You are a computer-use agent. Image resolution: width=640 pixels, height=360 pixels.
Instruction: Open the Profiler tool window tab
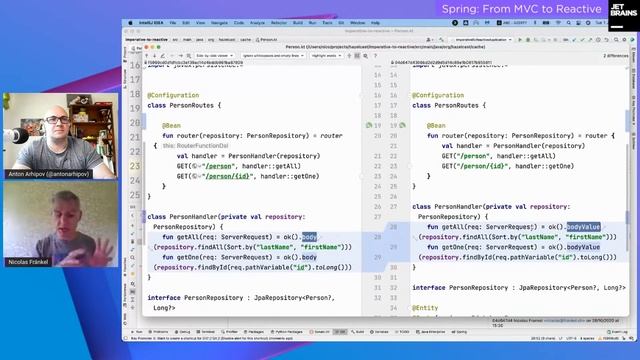click(229, 332)
